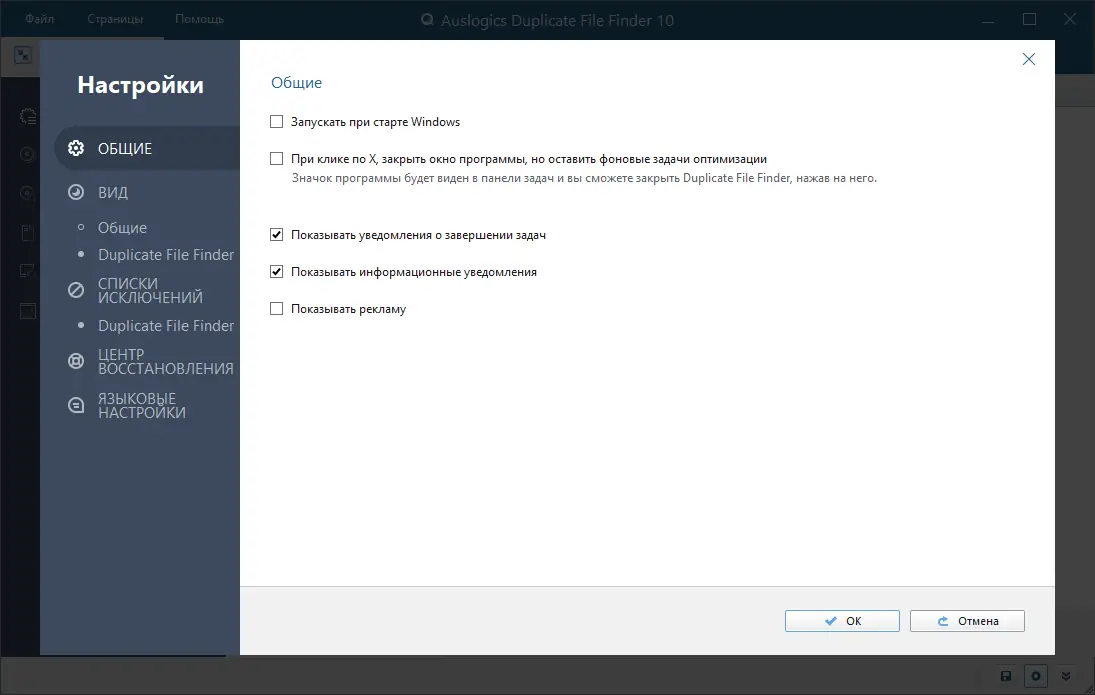Maximize the main application window
The width and height of the screenshot is (1095, 695).
click(1029, 19)
